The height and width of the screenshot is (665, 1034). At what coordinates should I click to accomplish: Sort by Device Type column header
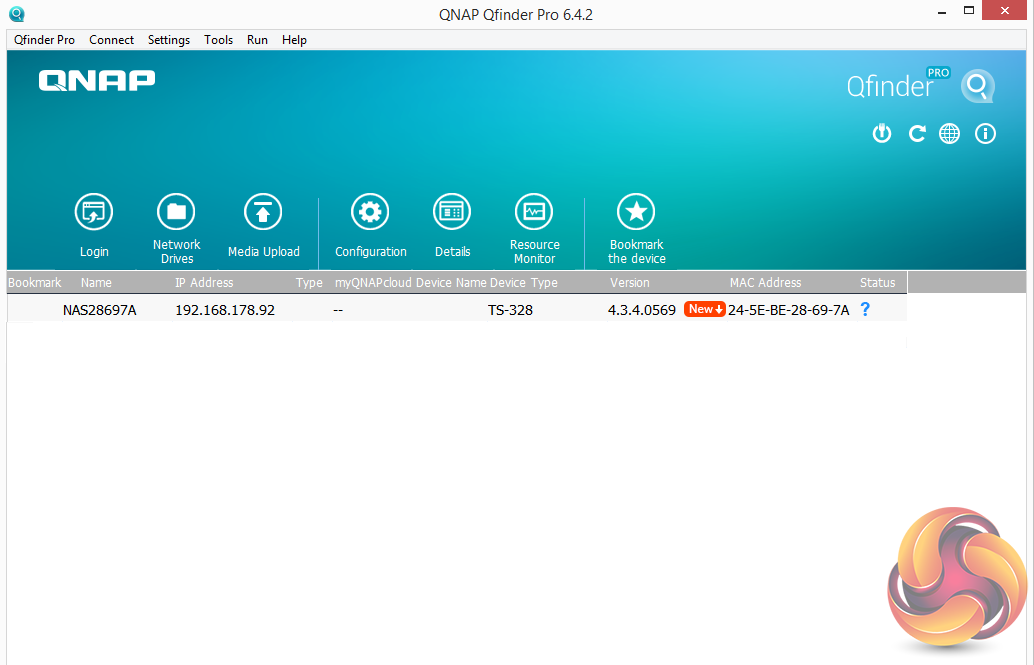pos(524,282)
